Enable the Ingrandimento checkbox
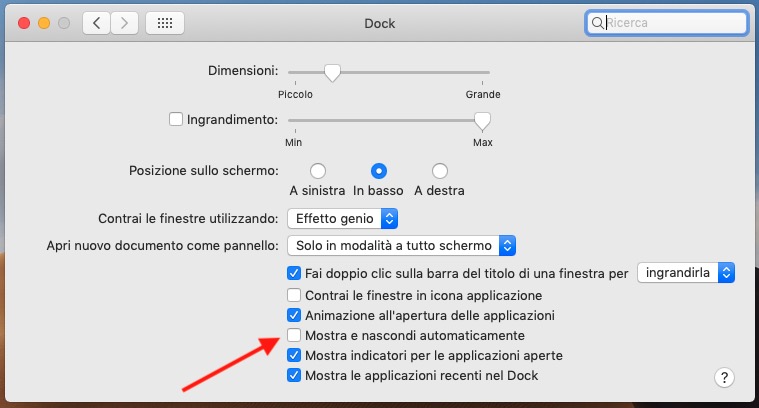The height and width of the screenshot is (408, 759). click(x=176, y=119)
